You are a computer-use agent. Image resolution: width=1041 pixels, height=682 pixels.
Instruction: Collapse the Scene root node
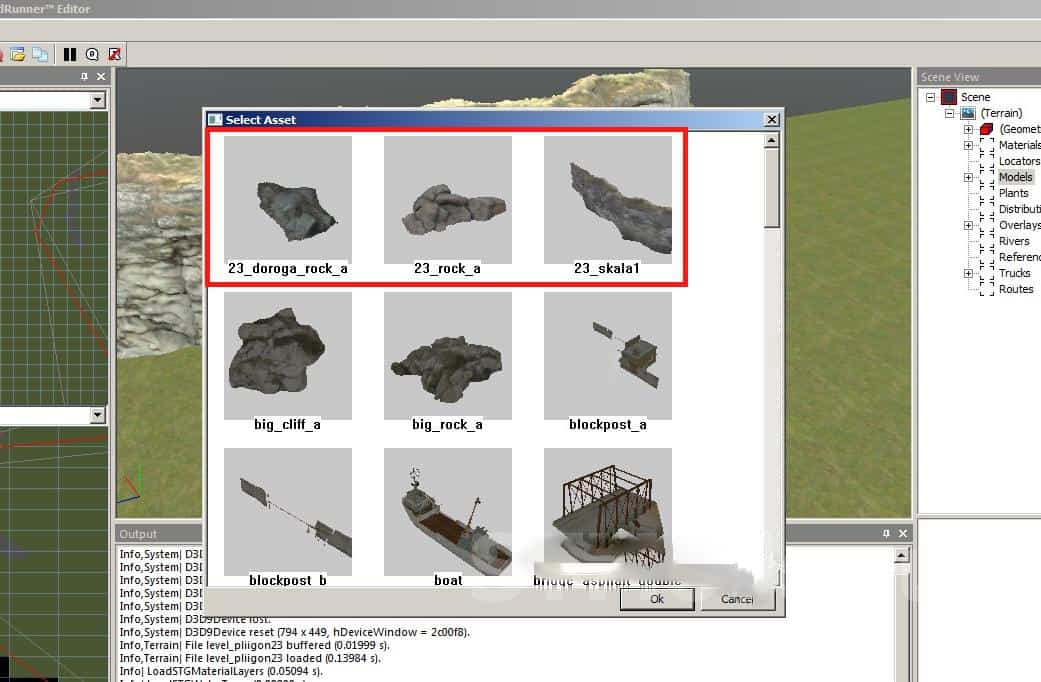930,97
